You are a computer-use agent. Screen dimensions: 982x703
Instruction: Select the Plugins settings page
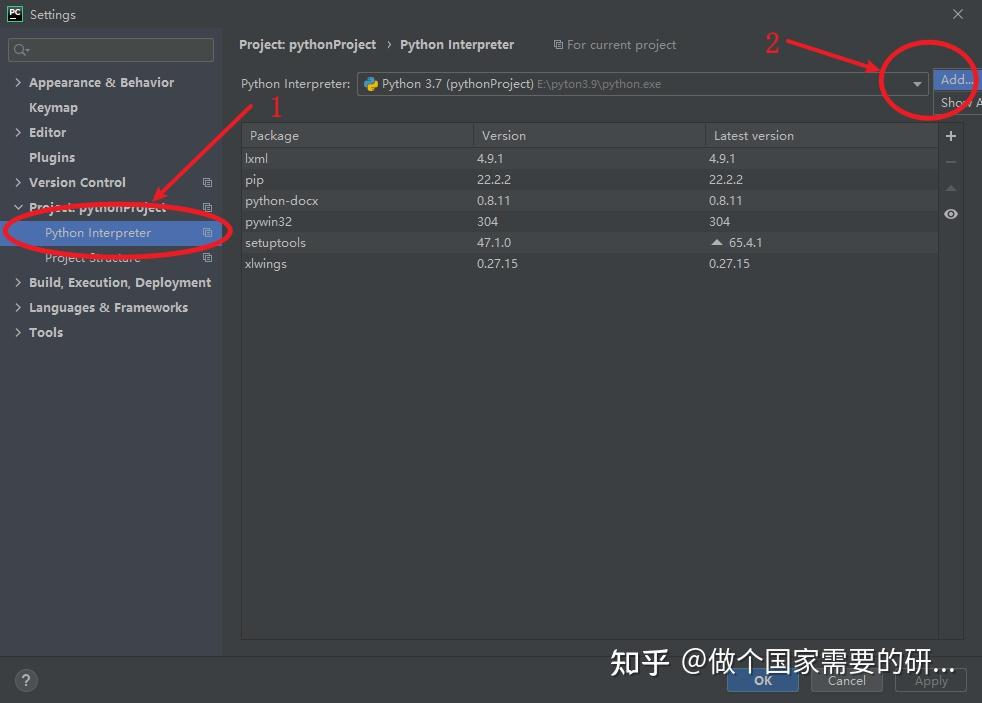52,158
